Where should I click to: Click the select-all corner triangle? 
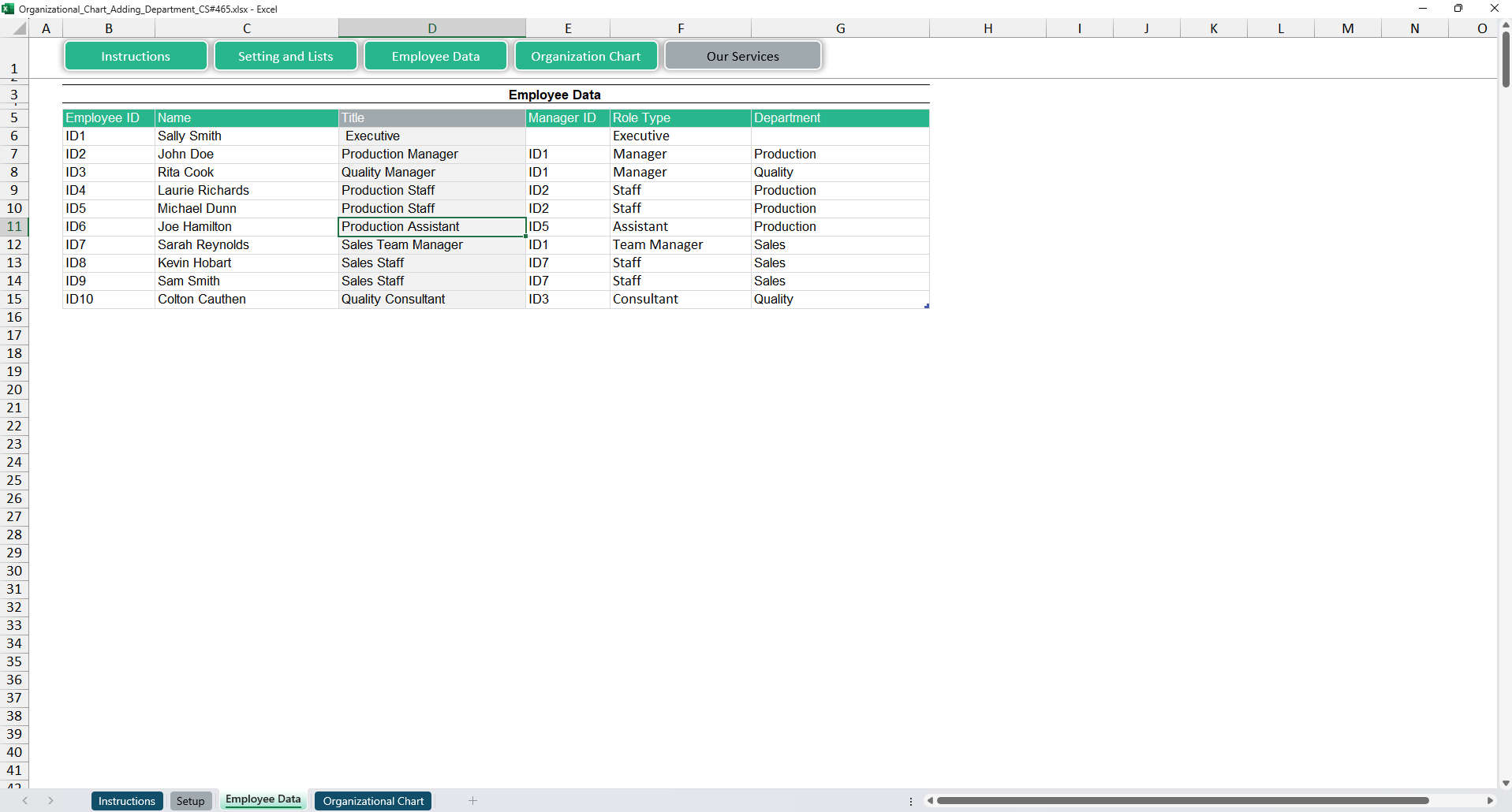click(x=20, y=29)
